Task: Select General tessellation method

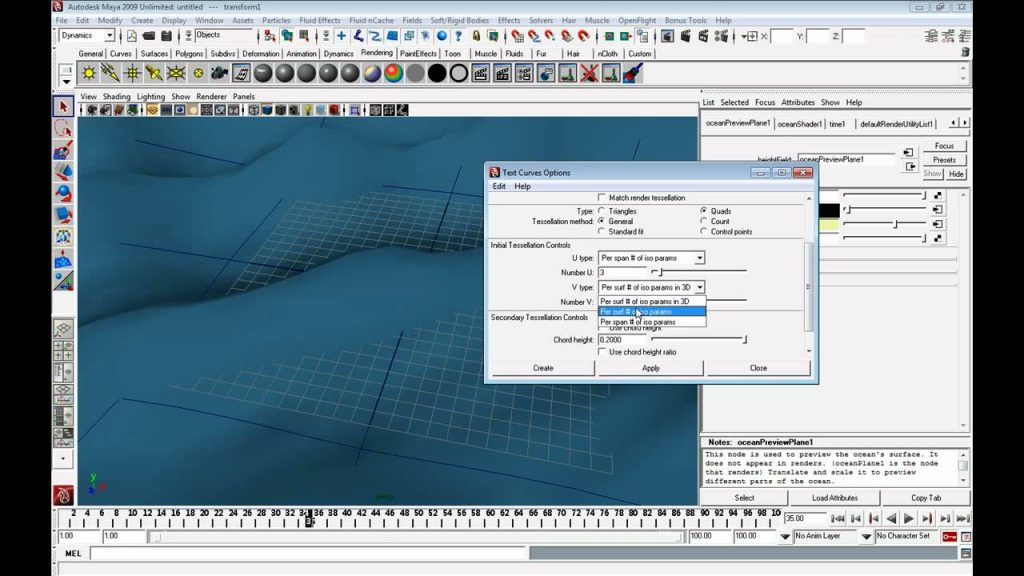Action: (x=601, y=221)
